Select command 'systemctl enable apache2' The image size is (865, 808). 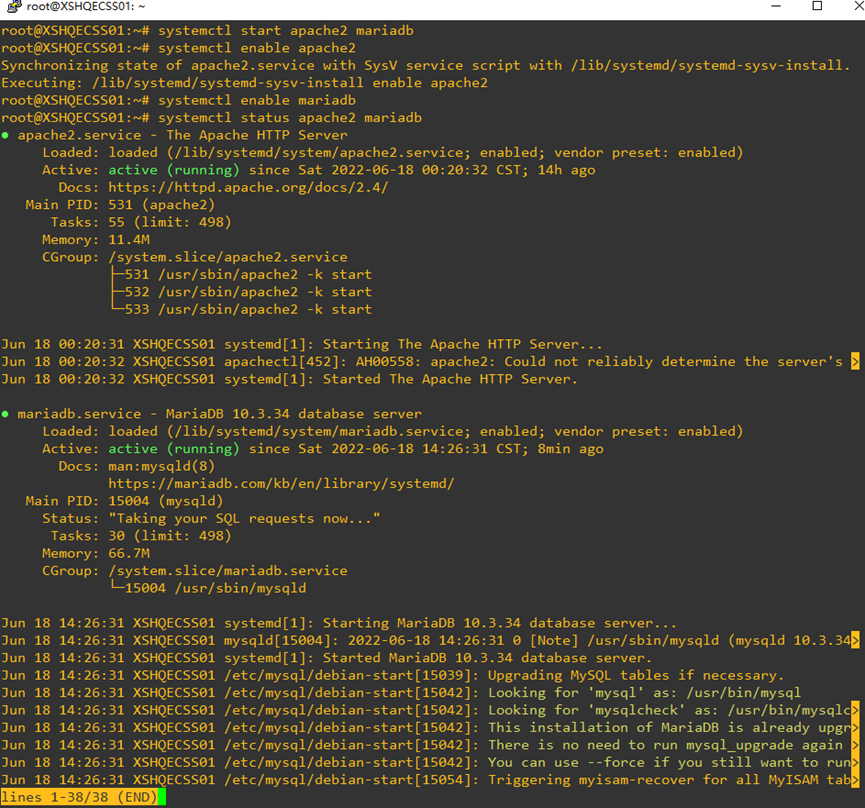pos(257,49)
